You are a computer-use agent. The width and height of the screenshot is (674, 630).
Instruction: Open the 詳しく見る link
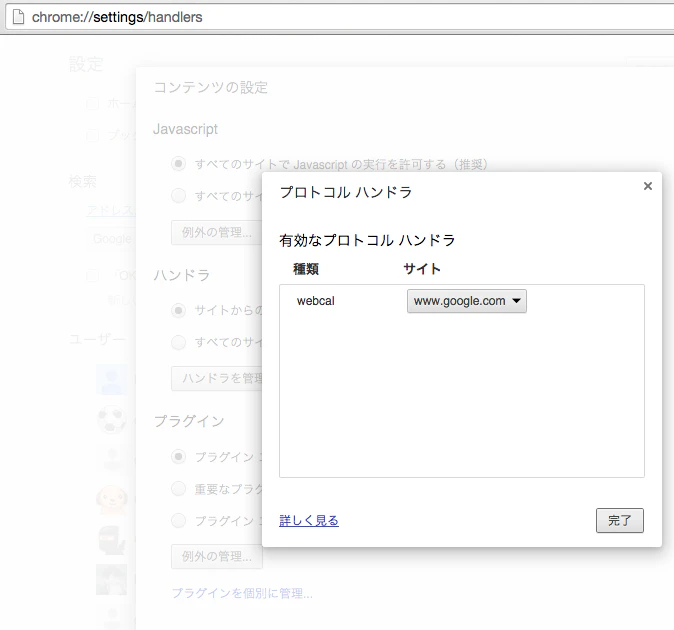tap(309, 520)
